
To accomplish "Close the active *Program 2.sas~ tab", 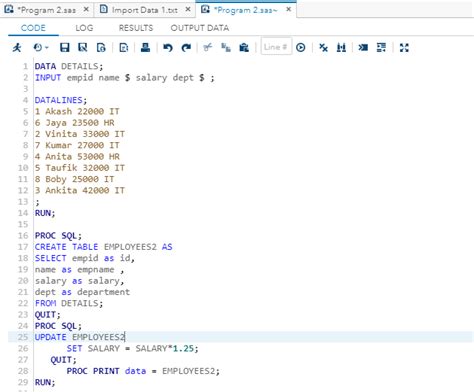I will click(x=289, y=10).
